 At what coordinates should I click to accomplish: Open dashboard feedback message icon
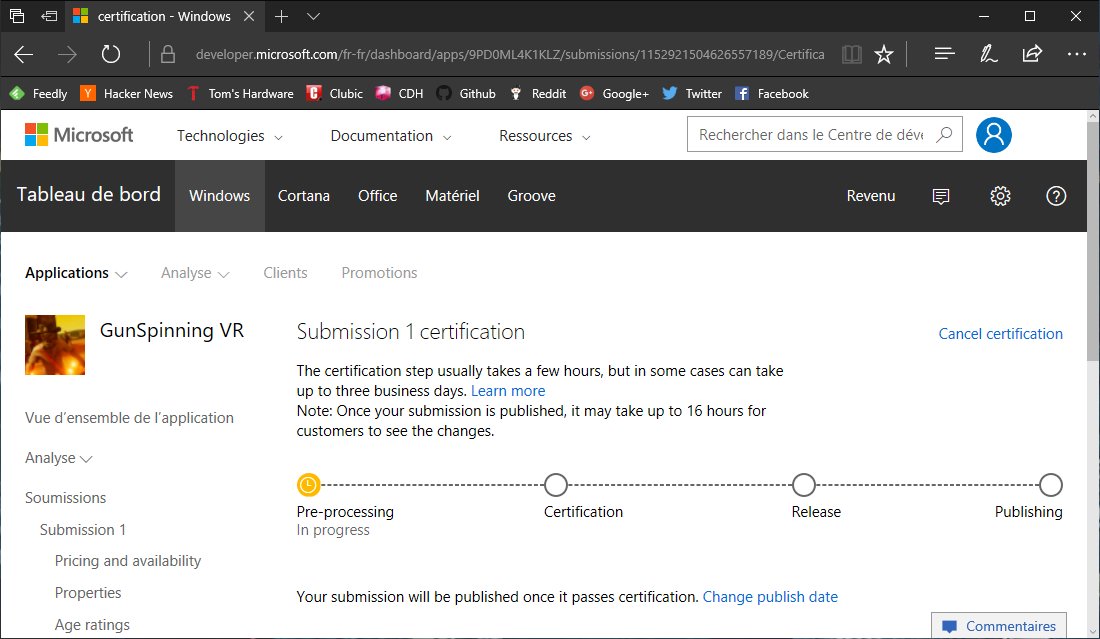[x=941, y=196]
